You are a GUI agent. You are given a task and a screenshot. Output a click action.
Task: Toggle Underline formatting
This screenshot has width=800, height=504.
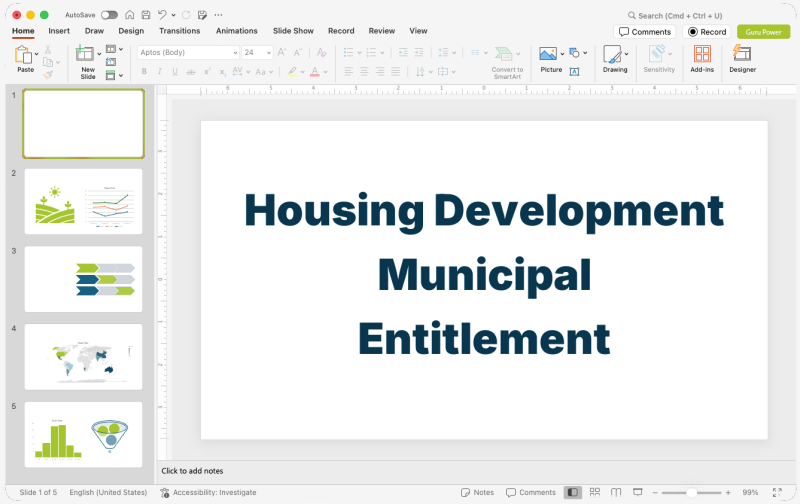(x=175, y=72)
